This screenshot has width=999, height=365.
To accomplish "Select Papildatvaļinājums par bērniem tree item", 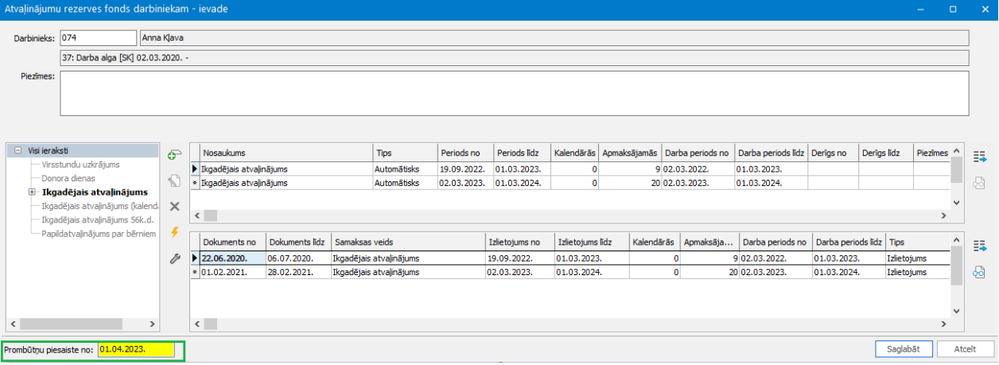I will click(99, 233).
